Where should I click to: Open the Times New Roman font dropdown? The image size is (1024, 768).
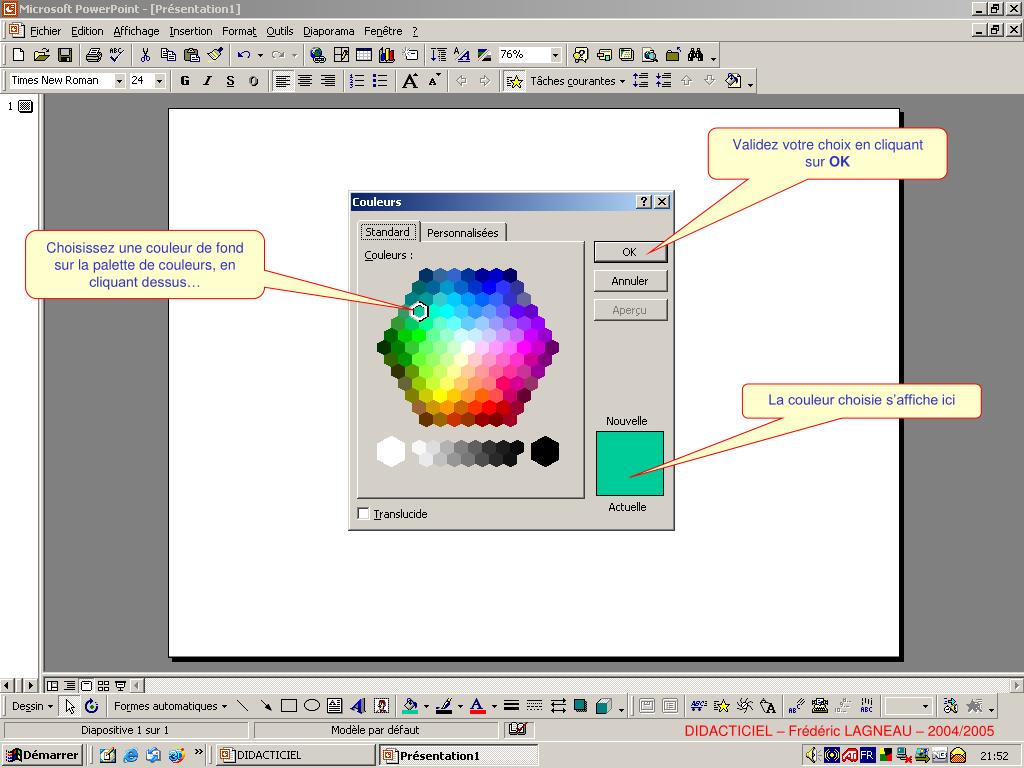point(120,81)
